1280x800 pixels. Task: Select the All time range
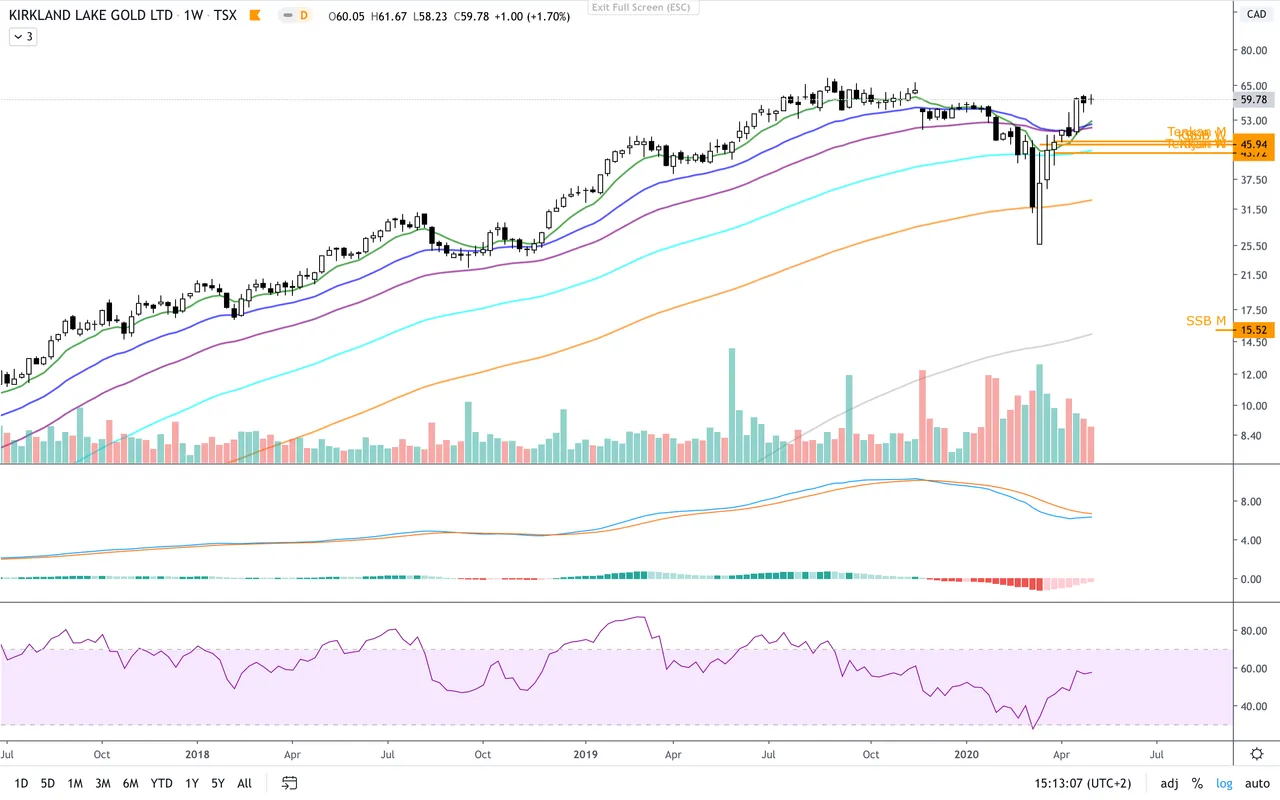click(x=244, y=783)
